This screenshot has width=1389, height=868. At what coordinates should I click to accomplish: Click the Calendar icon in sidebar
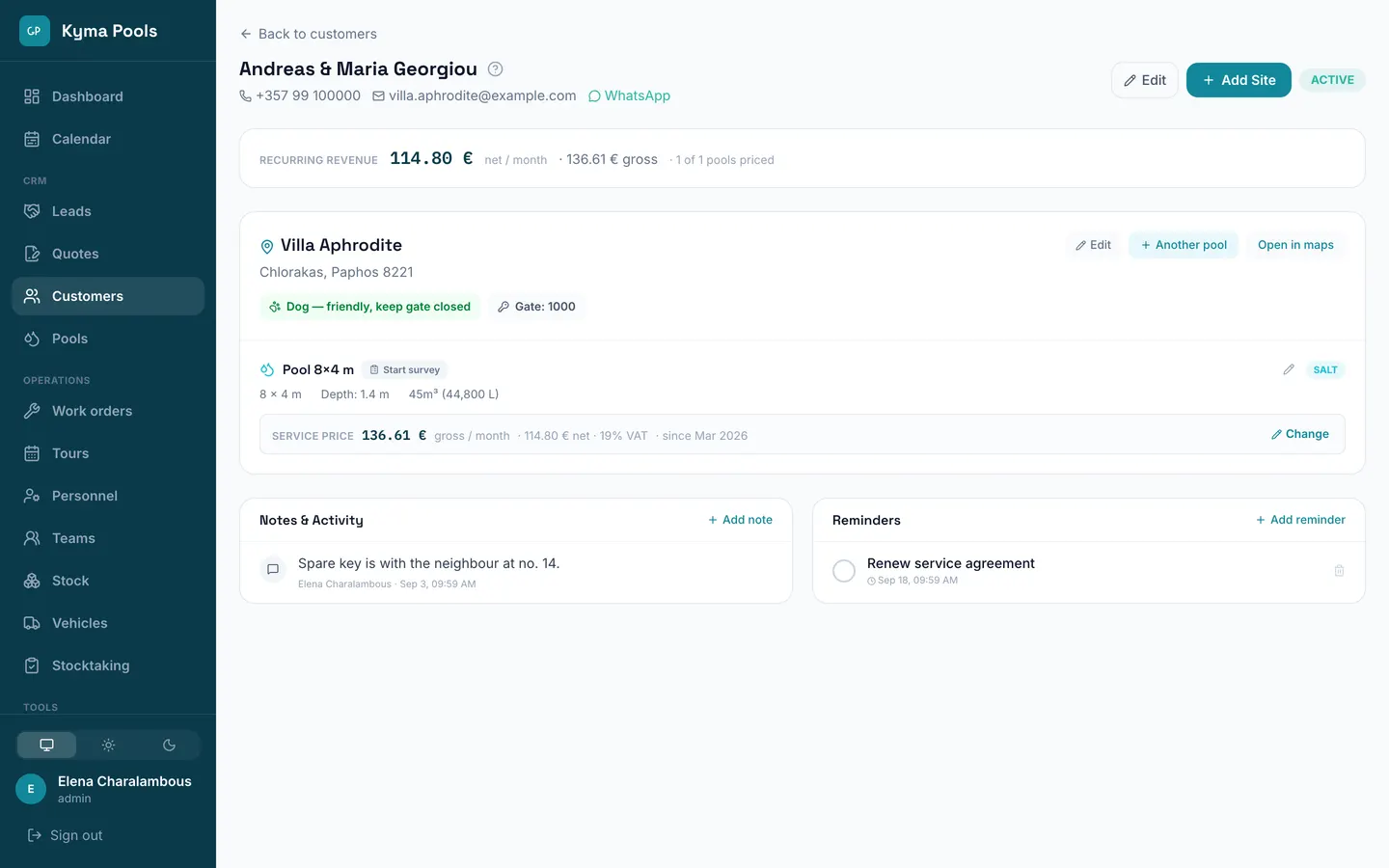32,139
